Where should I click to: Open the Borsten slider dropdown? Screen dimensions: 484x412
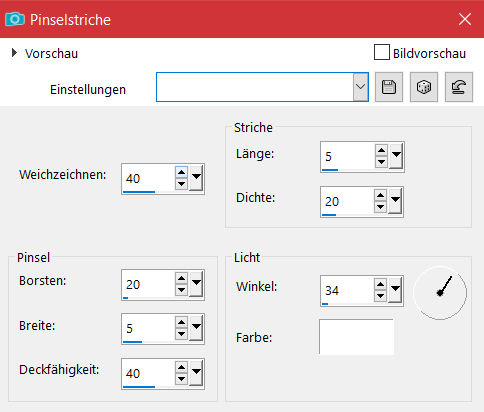[x=196, y=284]
